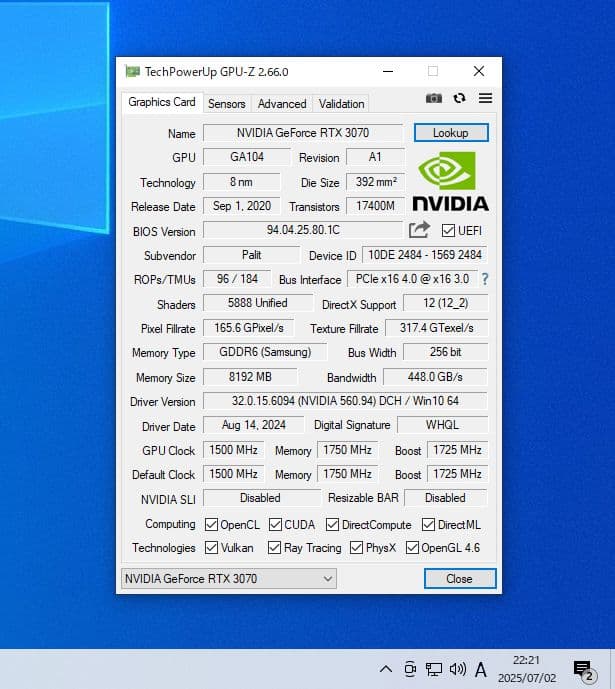Click the NVIDIA logo image
Image resolution: width=615 pixels, height=689 pixels.
click(451, 181)
